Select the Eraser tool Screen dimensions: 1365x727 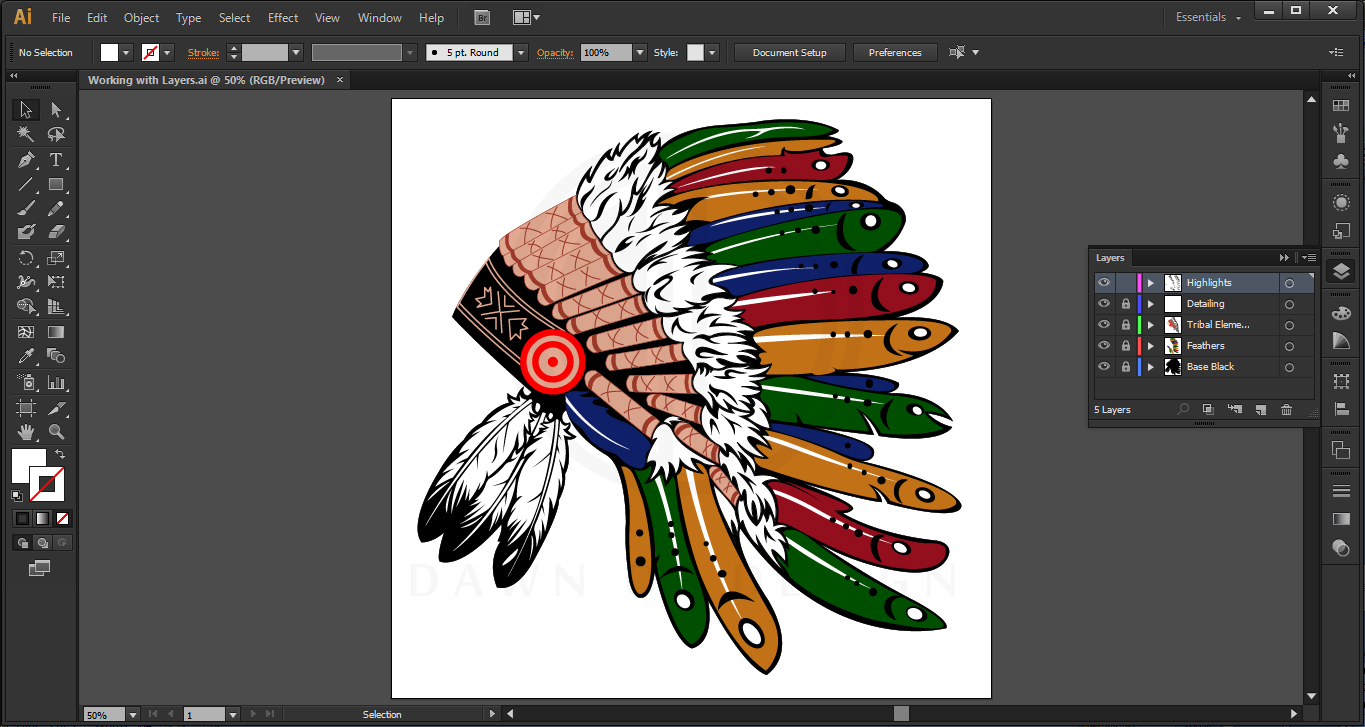pyautogui.click(x=56, y=232)
